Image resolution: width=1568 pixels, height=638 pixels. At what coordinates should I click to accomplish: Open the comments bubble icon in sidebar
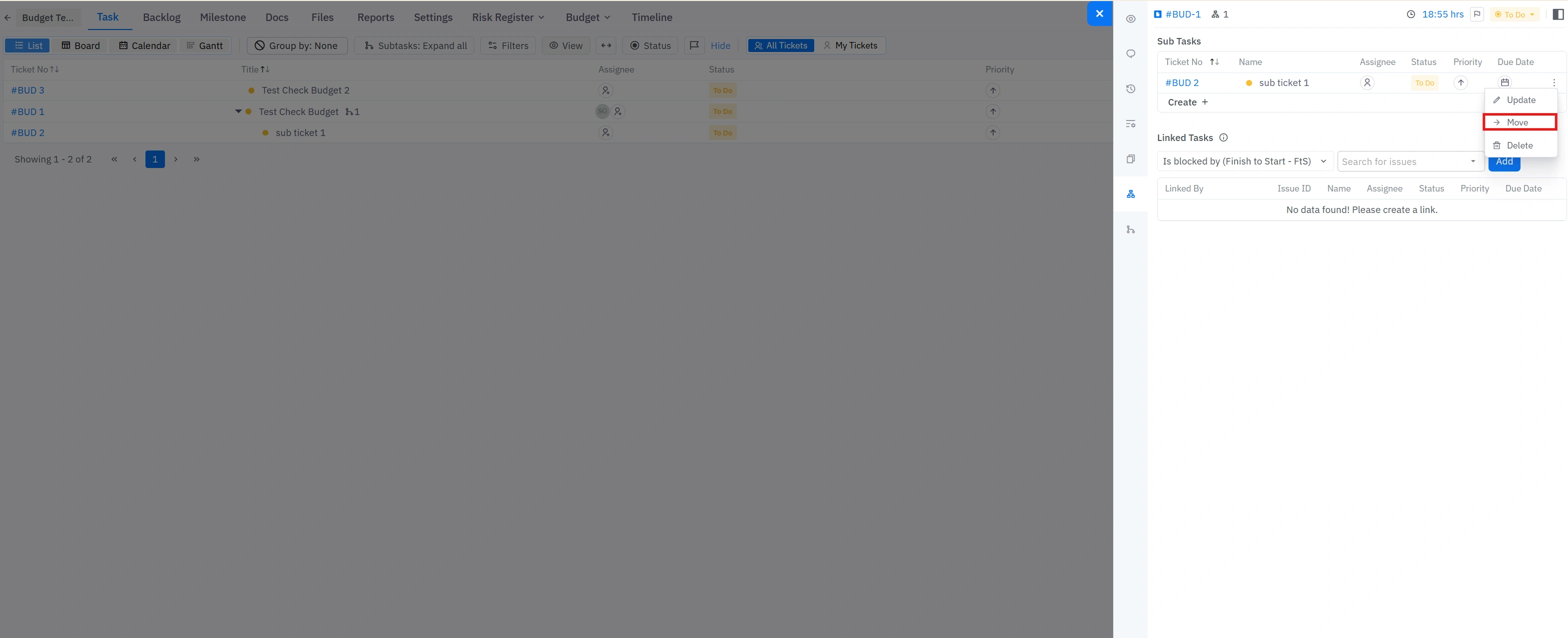[x=1130, y=53]
